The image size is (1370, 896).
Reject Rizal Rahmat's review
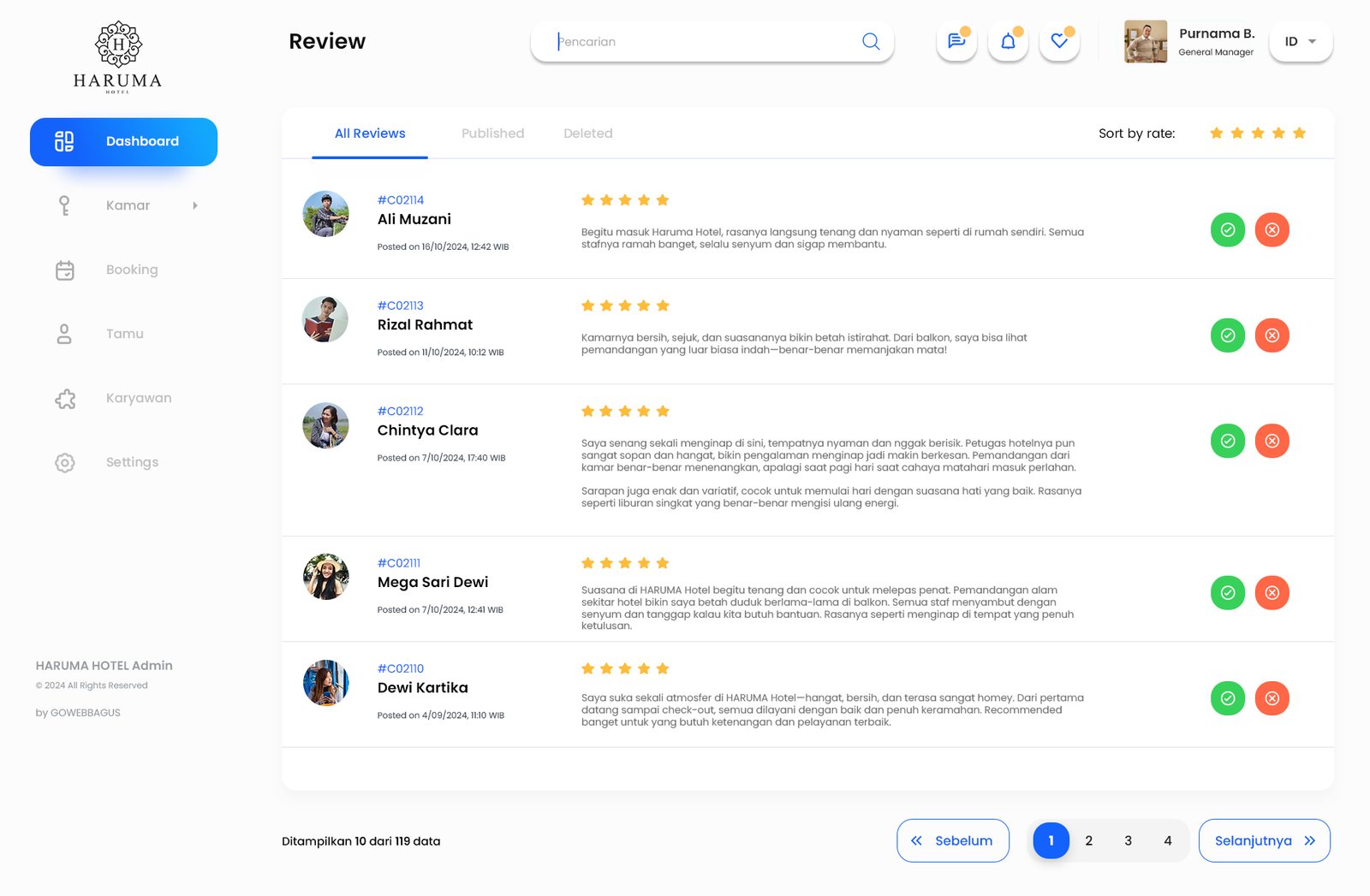pos(1272,335)
